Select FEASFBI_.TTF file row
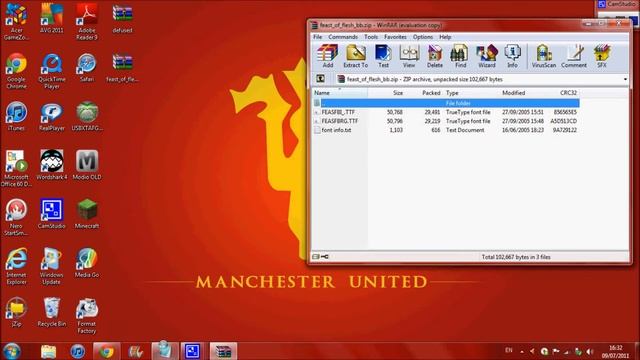The height and width of the screenshot is (360, 640). [x=446, y=112]
